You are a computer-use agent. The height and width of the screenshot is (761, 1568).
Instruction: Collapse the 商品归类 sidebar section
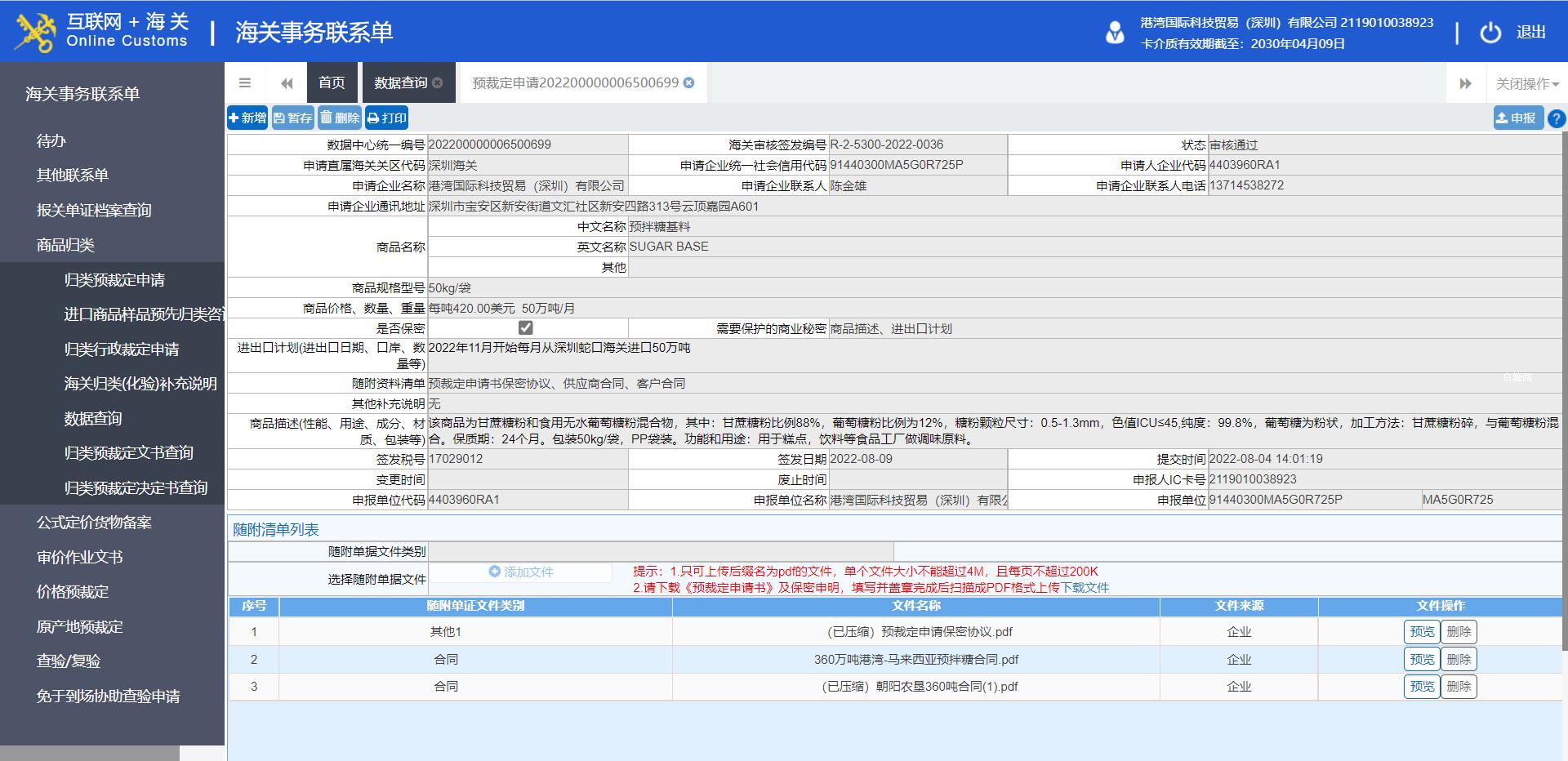(65, 245)
